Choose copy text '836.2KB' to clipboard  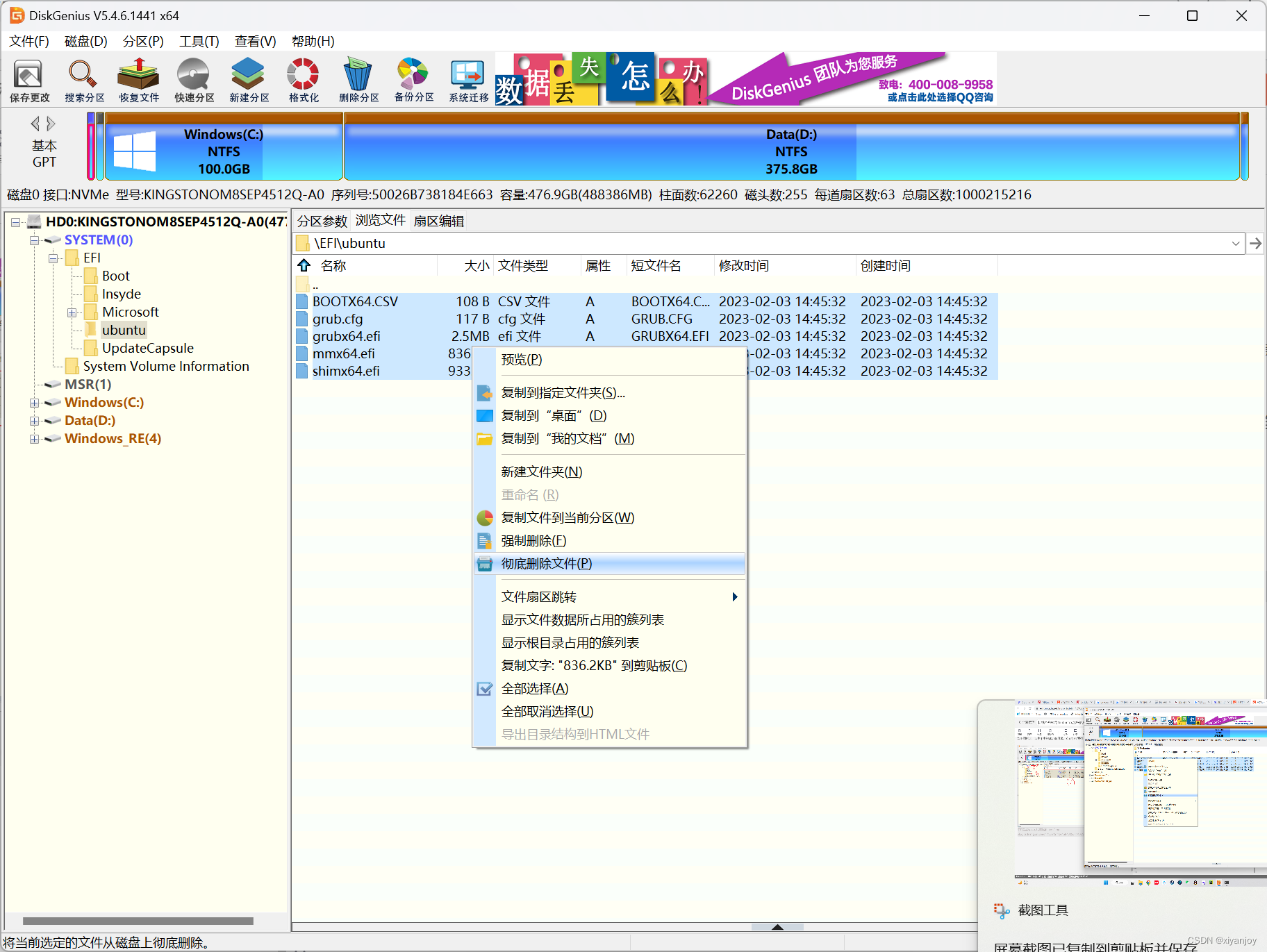point(610,665)
